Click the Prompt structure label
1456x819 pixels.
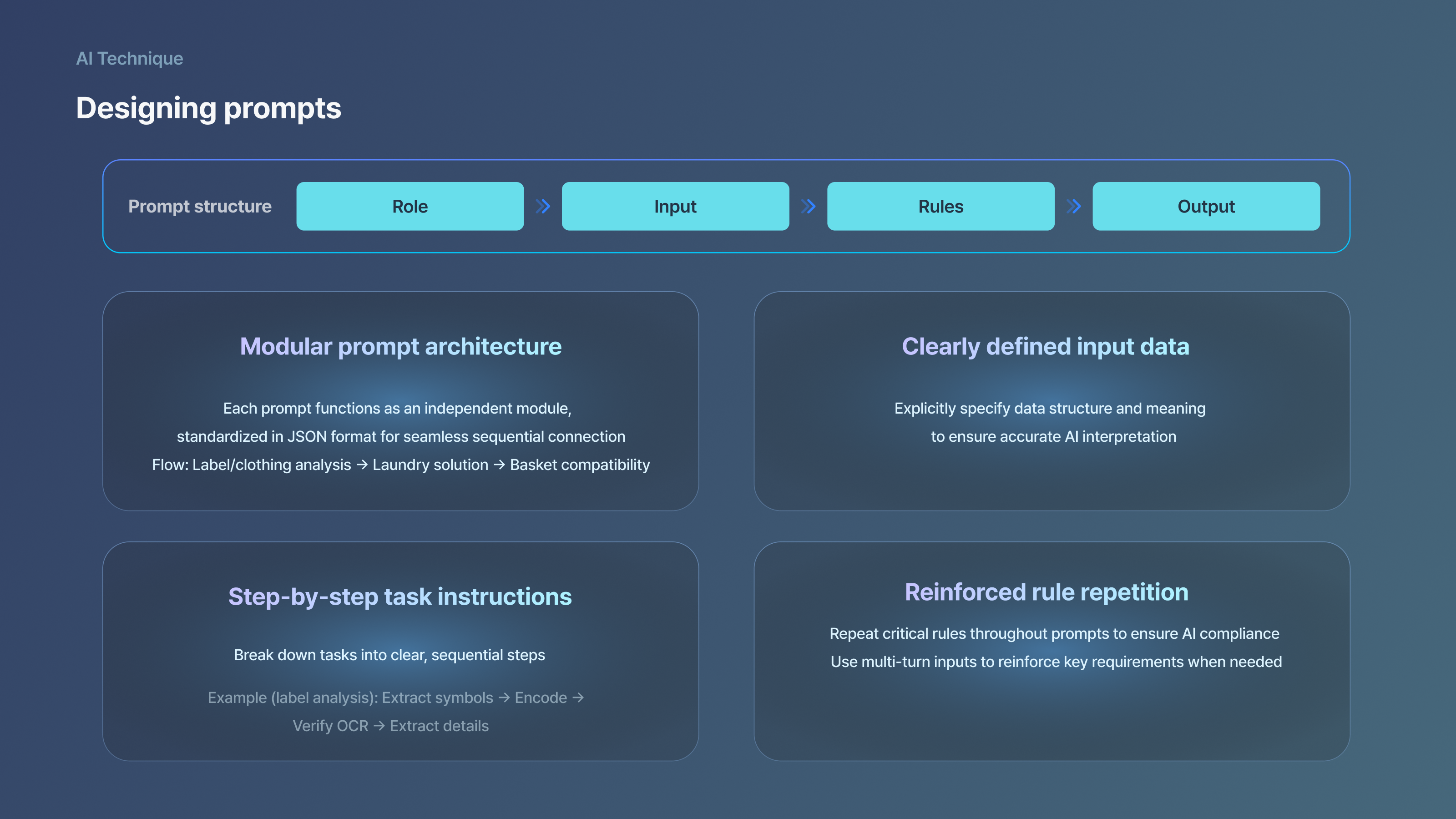200,206
